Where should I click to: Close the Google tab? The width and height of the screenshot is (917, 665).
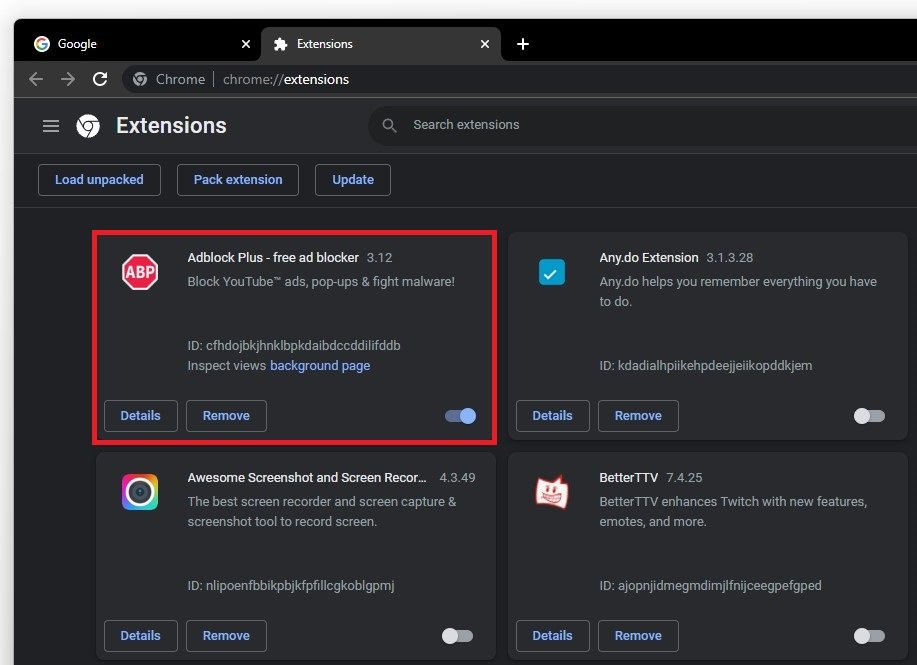[246, 44]
